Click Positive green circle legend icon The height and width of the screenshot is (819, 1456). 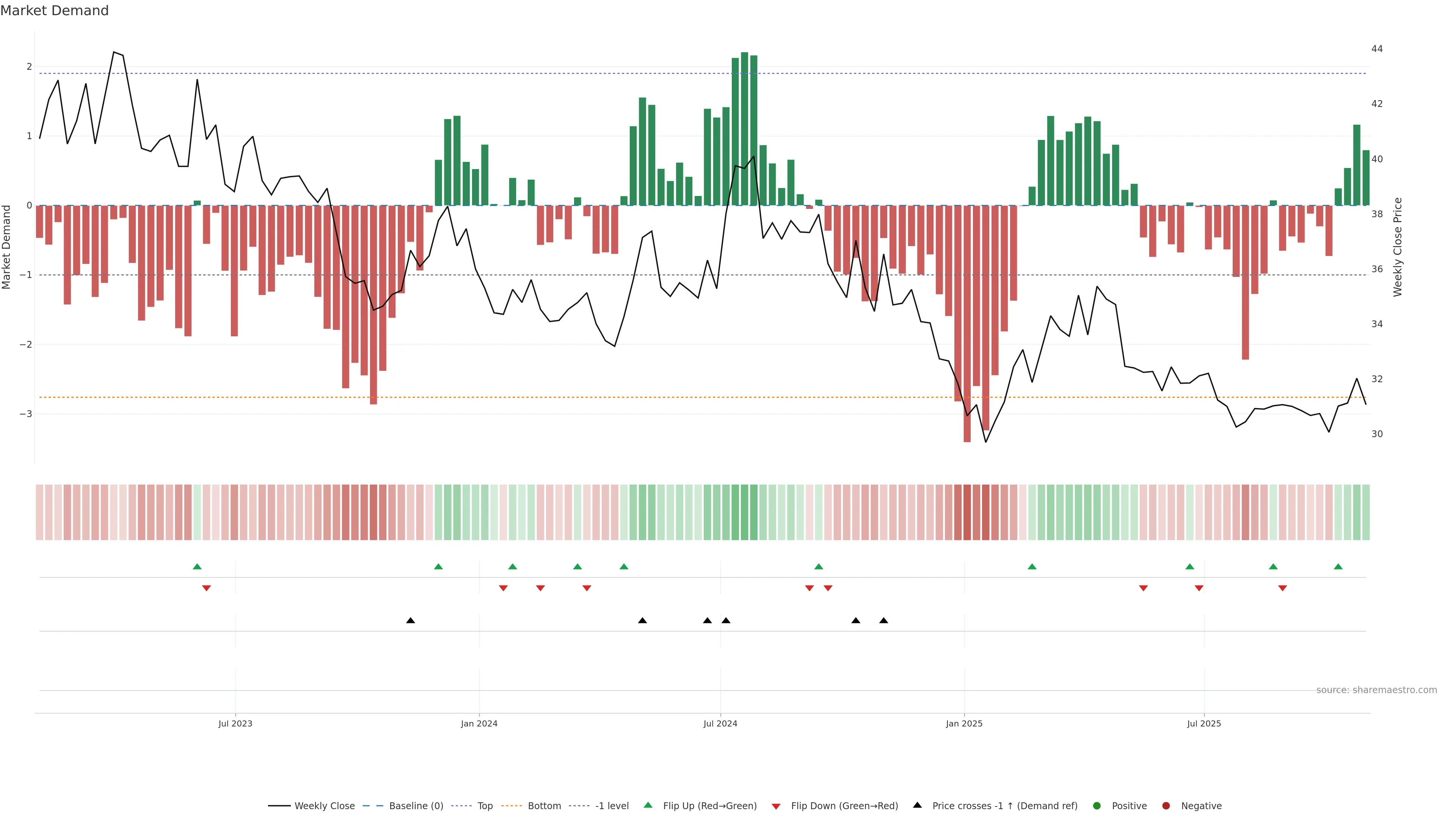1097,805
